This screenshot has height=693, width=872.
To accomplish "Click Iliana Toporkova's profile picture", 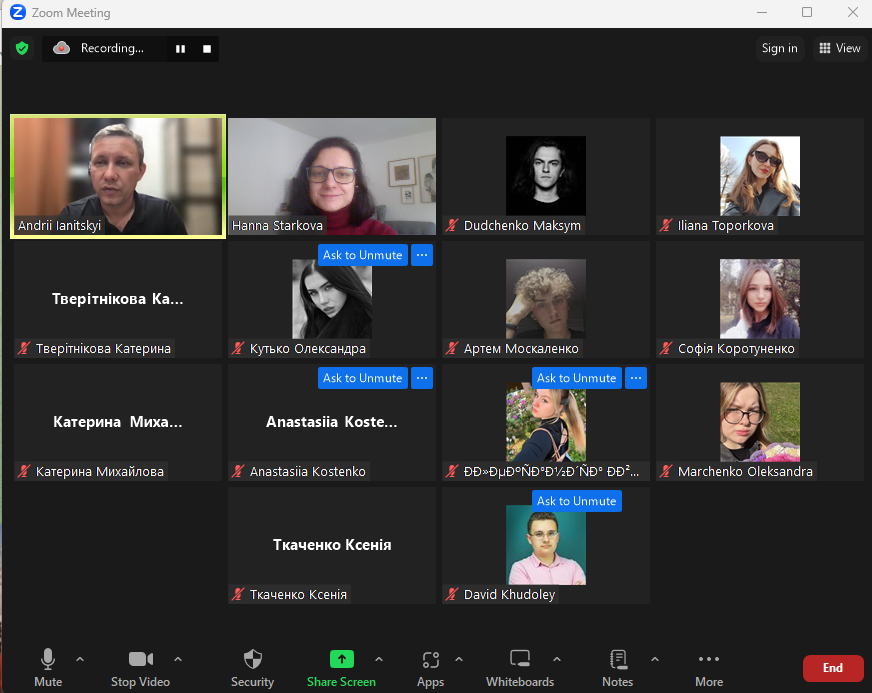I will tap(760, 176).
